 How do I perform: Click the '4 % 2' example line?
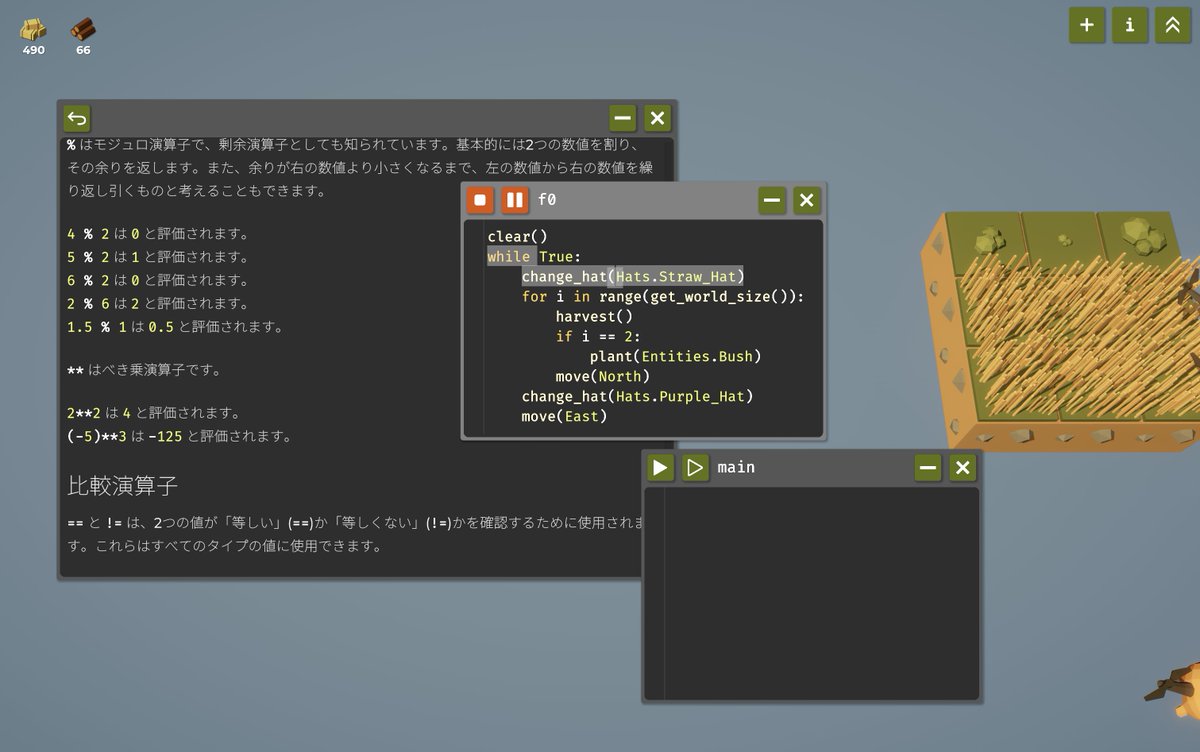point(158,234)
